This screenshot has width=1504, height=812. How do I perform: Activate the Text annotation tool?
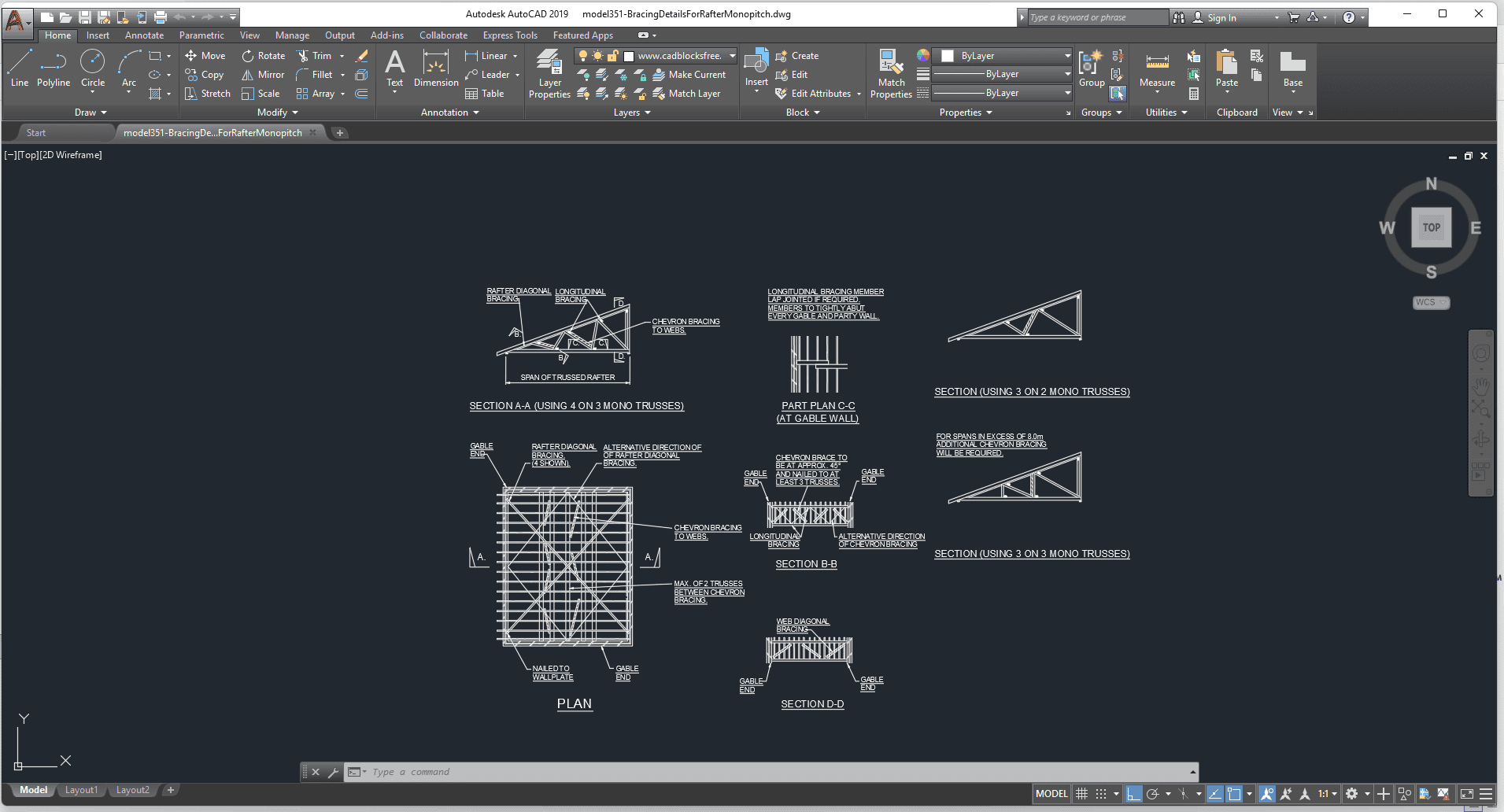tap(395, 68)
